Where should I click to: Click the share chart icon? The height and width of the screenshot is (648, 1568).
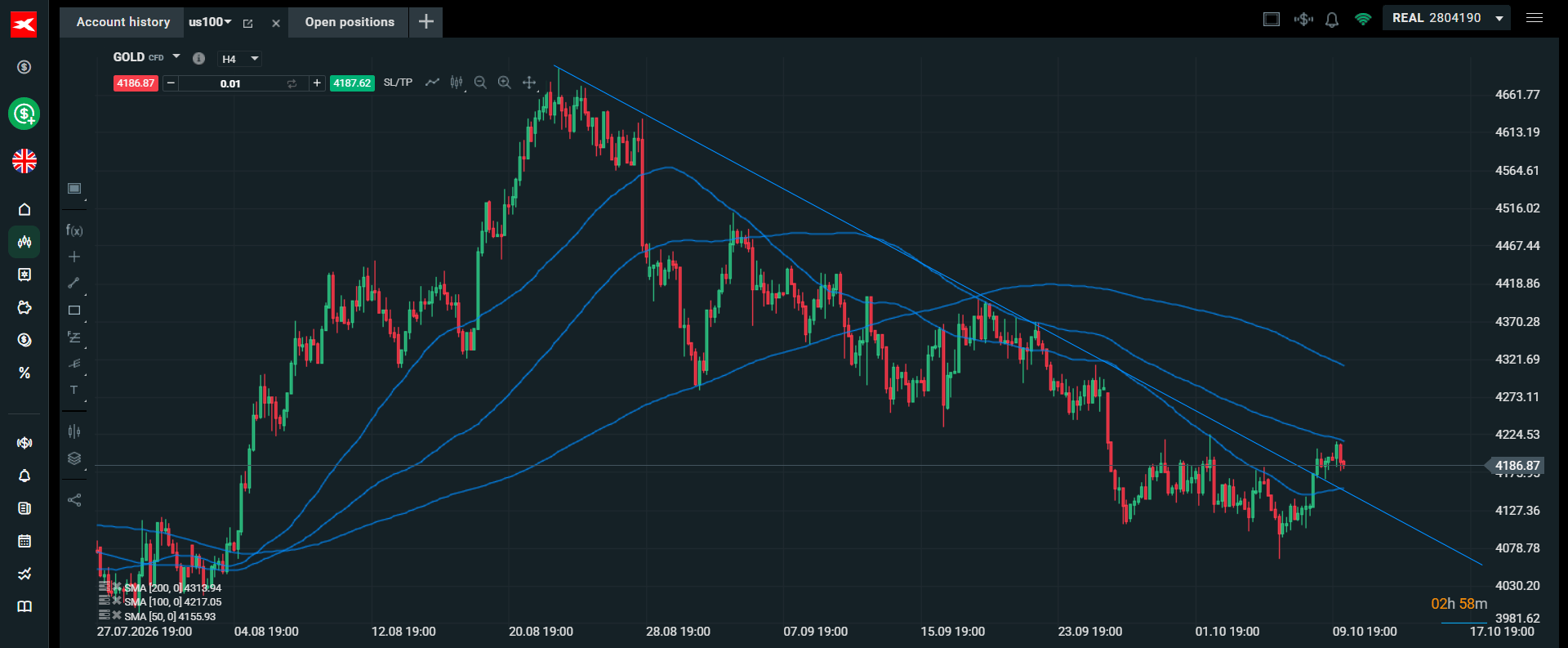pos(74,500)
